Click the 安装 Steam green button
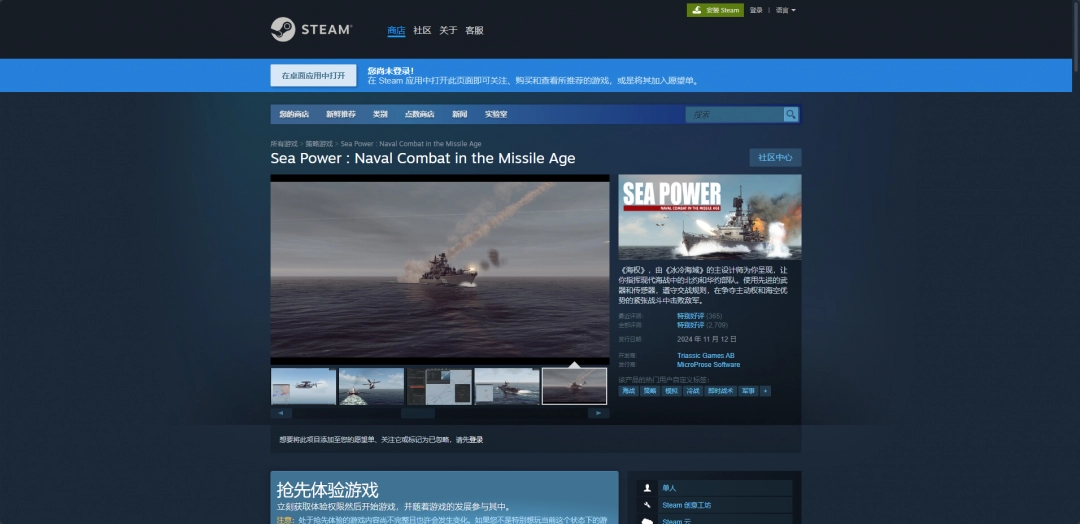Image resolution: width=1080 pixels, height=524 pixels. tap(715, 10)
